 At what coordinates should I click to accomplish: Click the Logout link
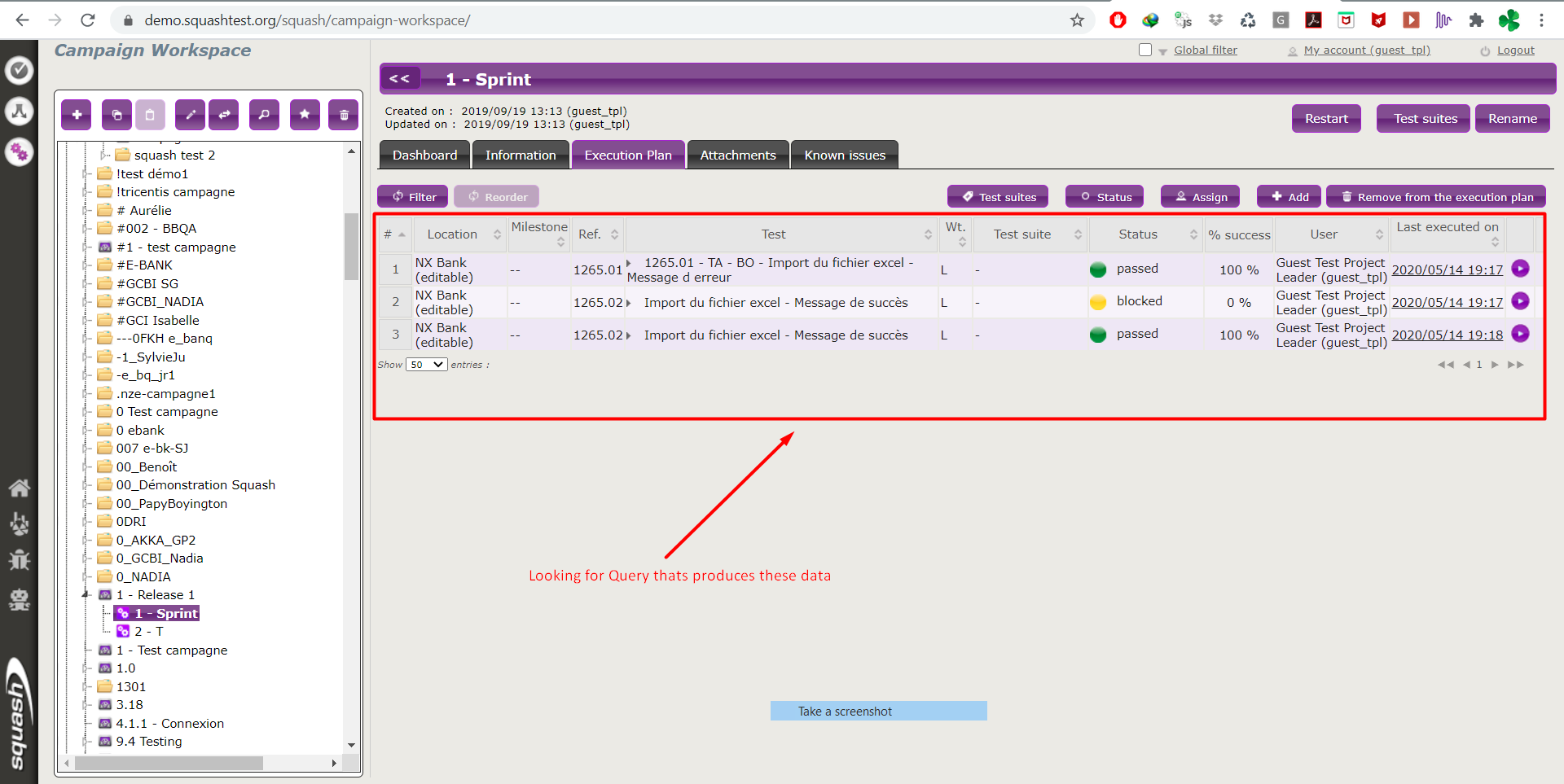pyautogui.click(x=1515, y=50)
